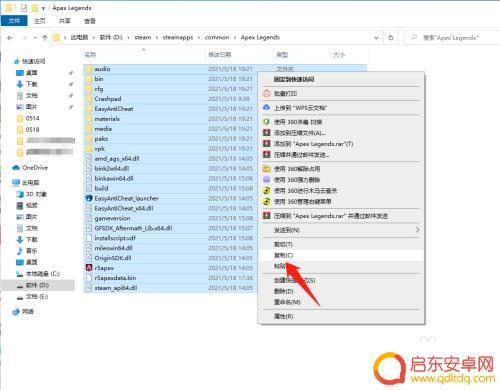The image size is (500, 390).
Task: Select amd_ags_x64.dll file
Action: click(117, 159)
